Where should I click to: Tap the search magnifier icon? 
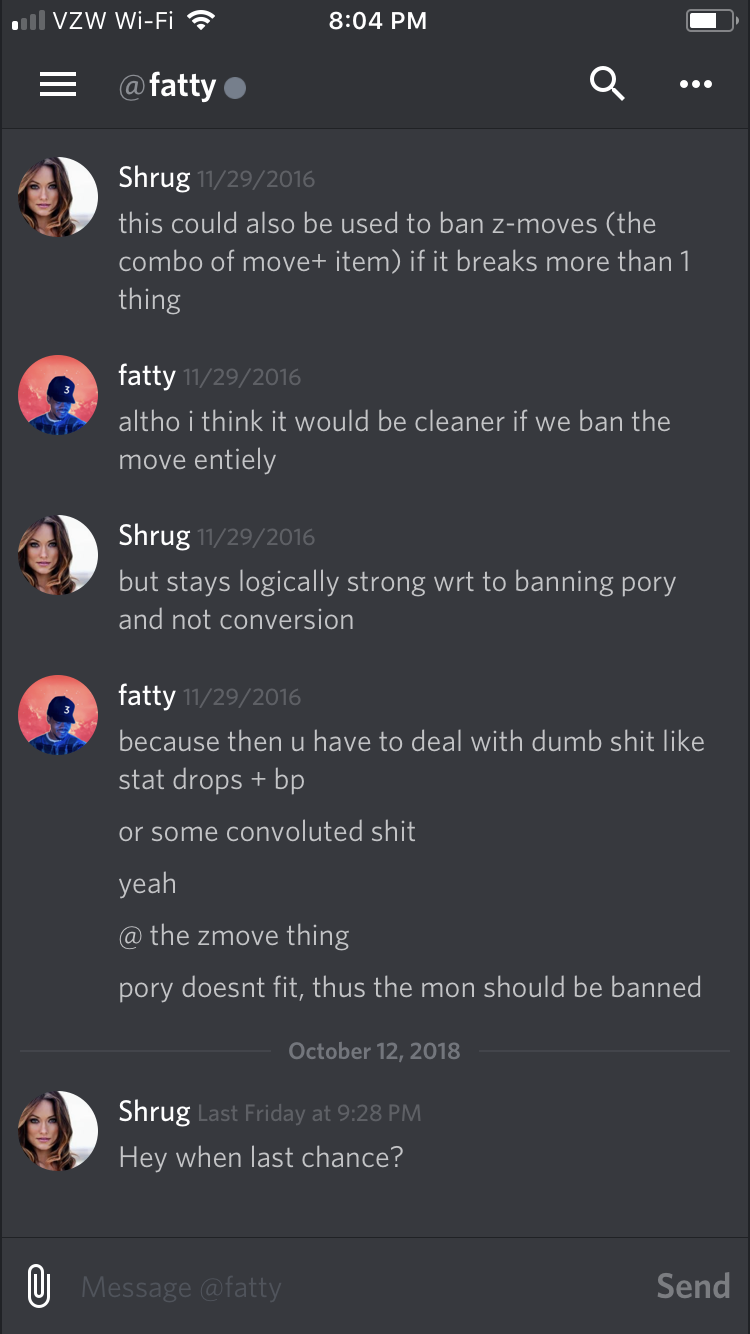click(606, 84)
